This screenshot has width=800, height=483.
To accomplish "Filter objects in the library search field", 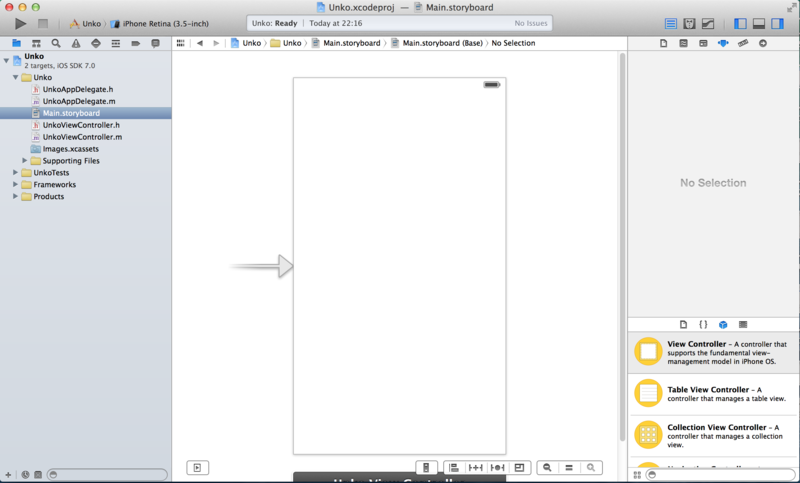I will (x=720, y=475).
